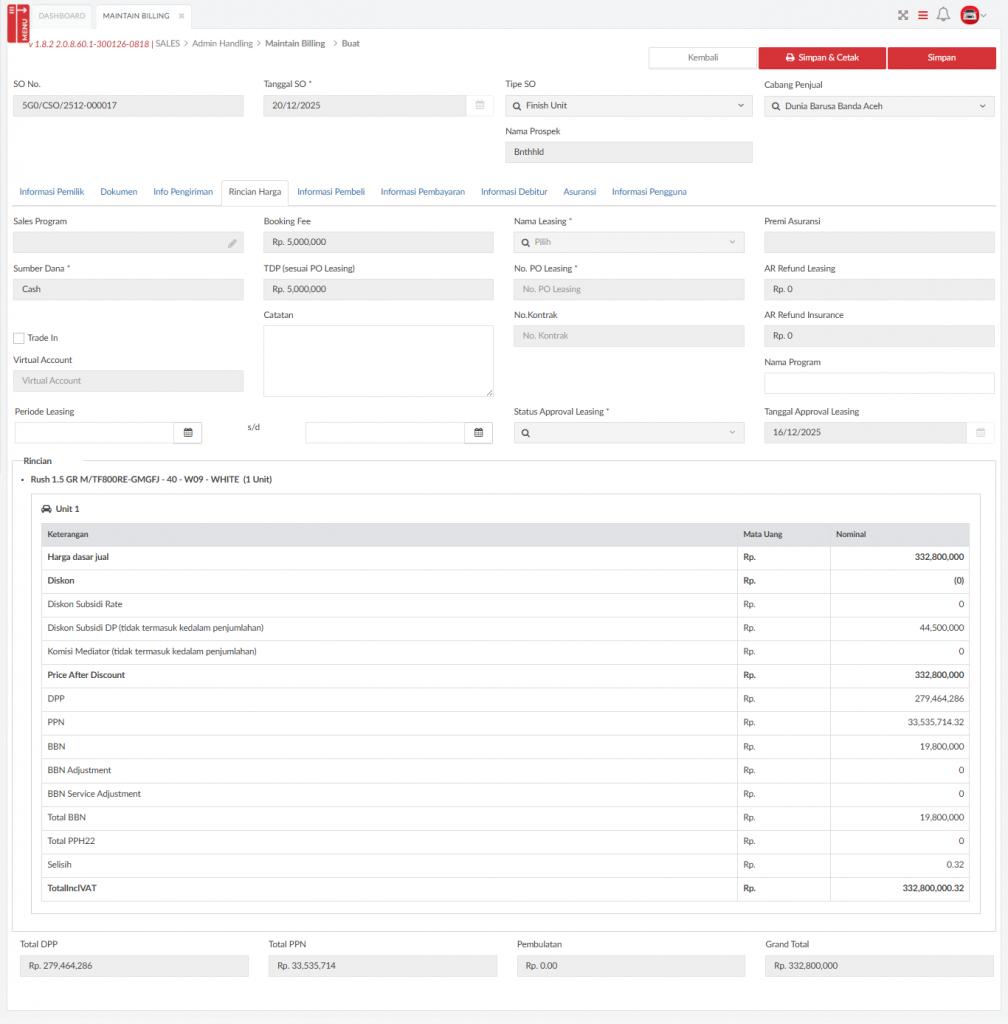Expand Status Approval Leasing dropdown

pos(628,433)
